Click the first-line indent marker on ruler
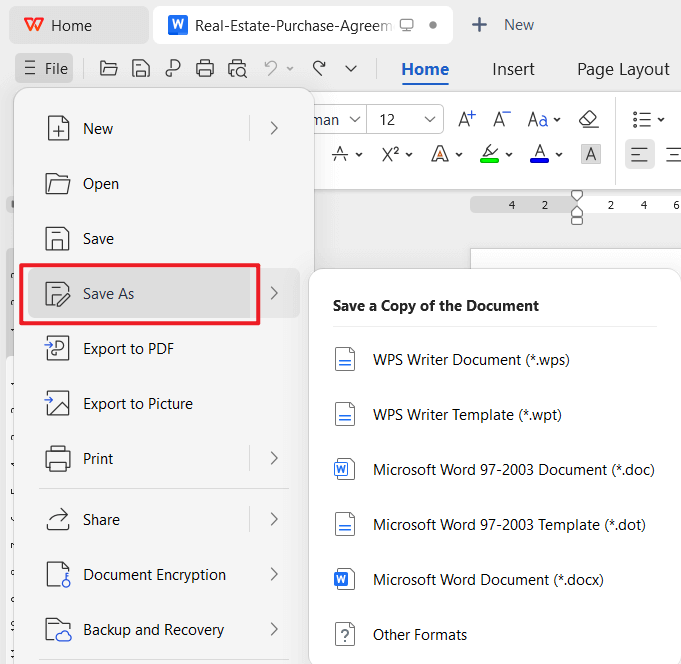681x664 pixels. [577, 195]
